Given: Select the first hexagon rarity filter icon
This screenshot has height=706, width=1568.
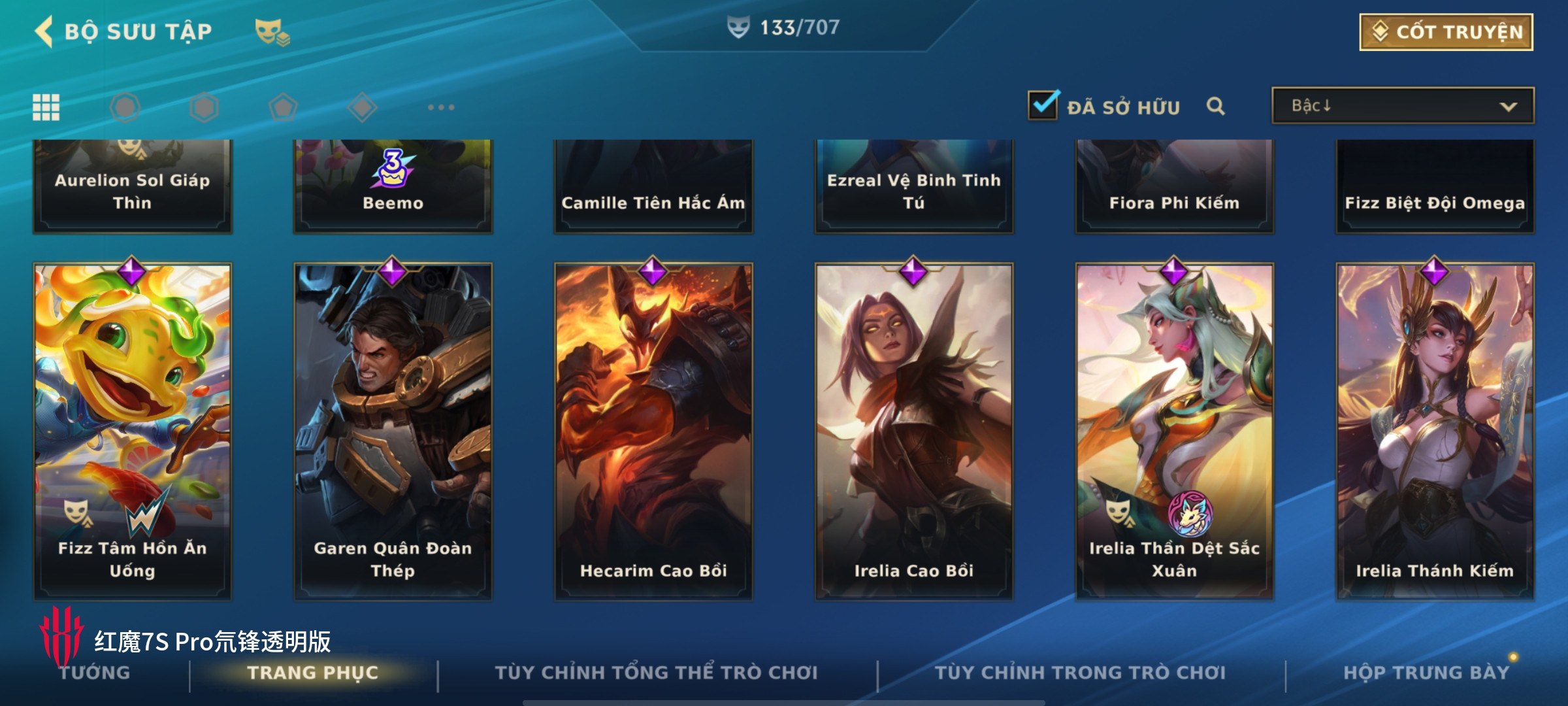Looking at the screenshot, I should click(125, 107).
